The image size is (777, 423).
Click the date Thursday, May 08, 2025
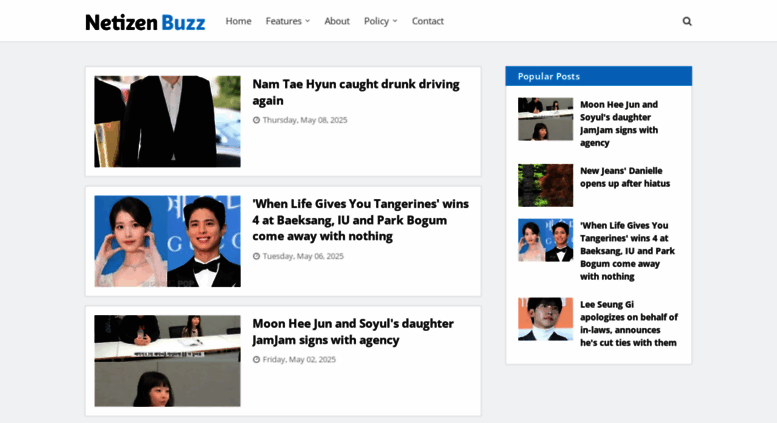305,120
